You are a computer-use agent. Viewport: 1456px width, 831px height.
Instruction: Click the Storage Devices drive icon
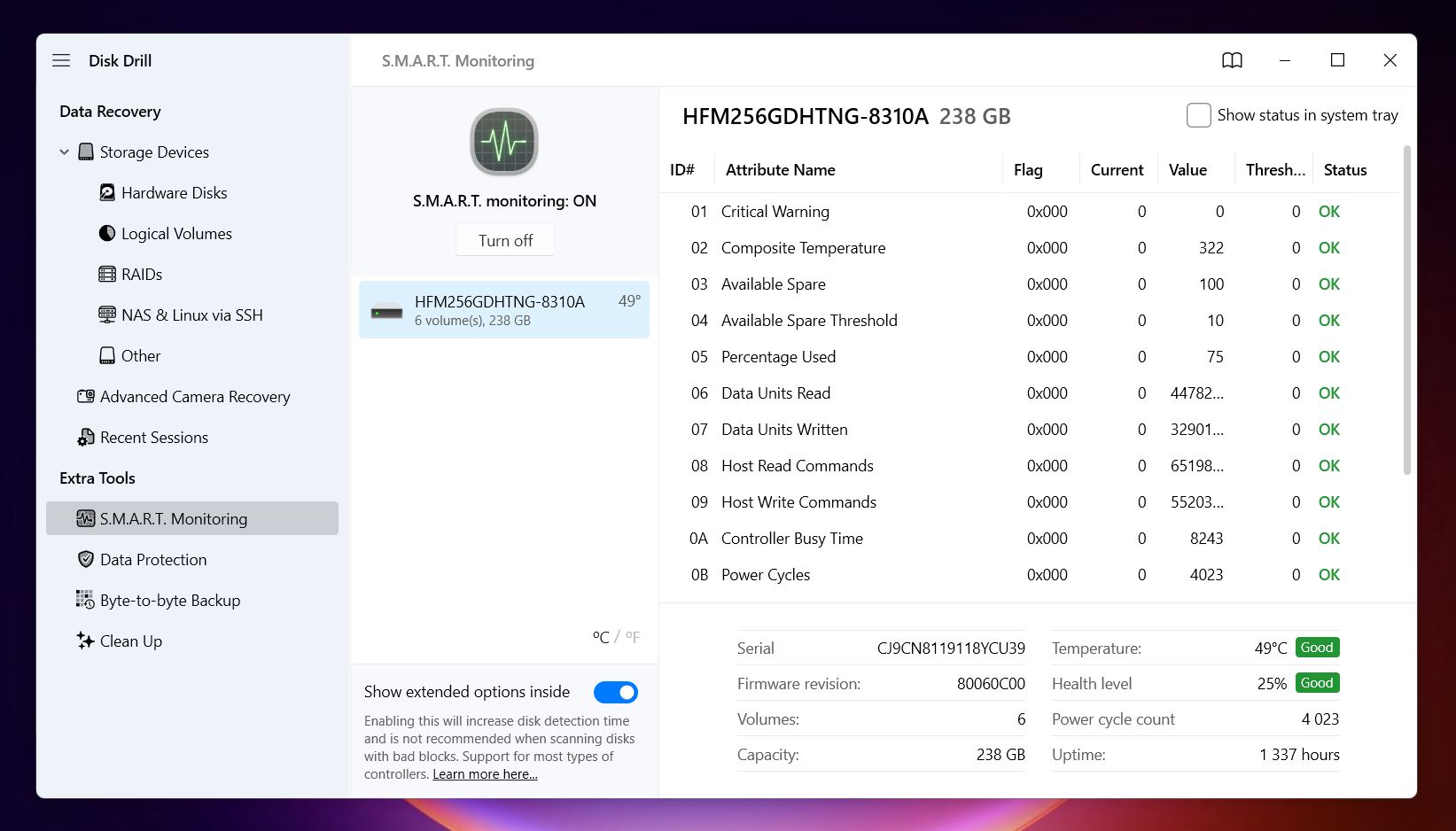86,151
